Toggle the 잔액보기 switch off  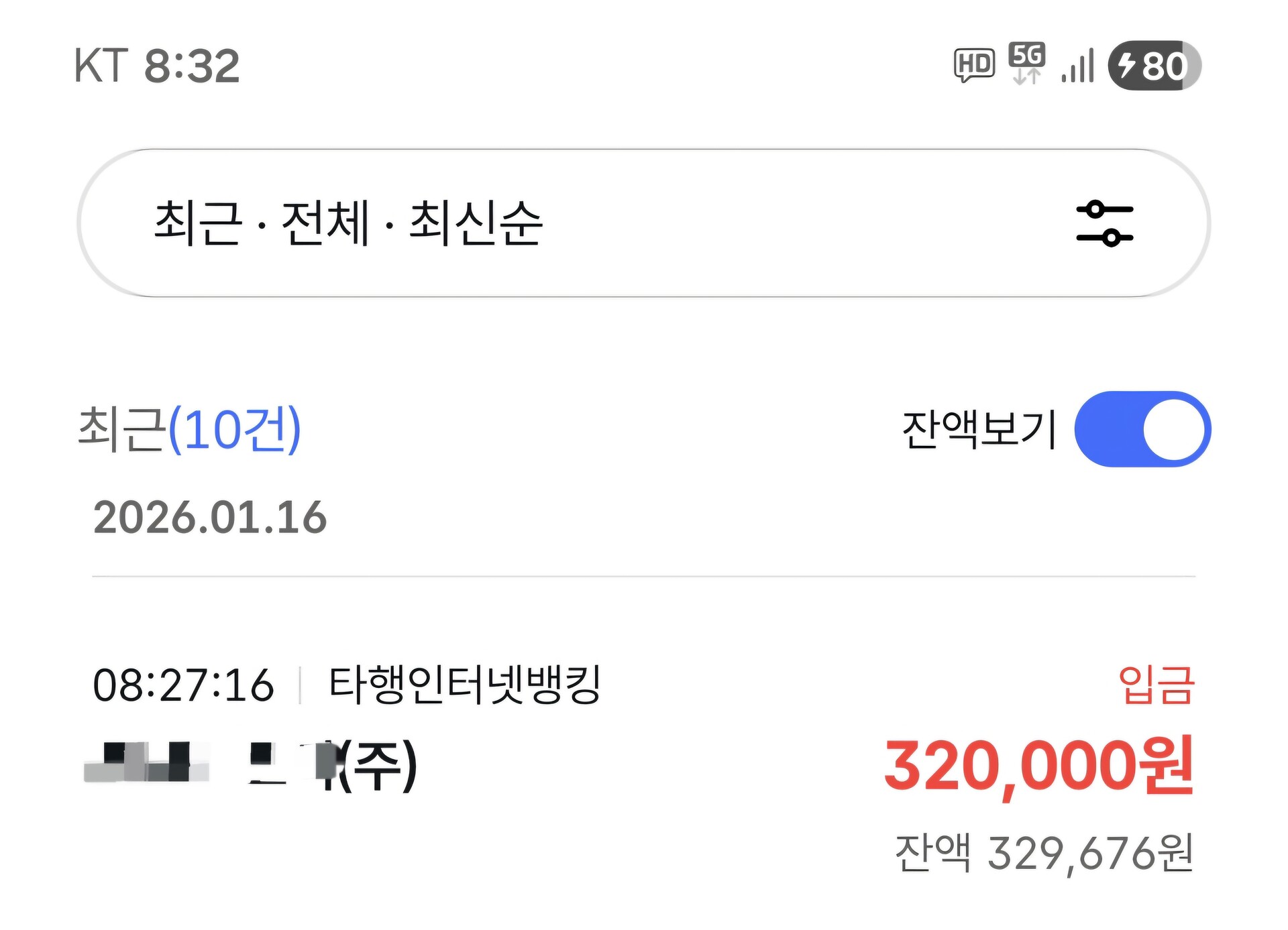tap(1142, 429)
